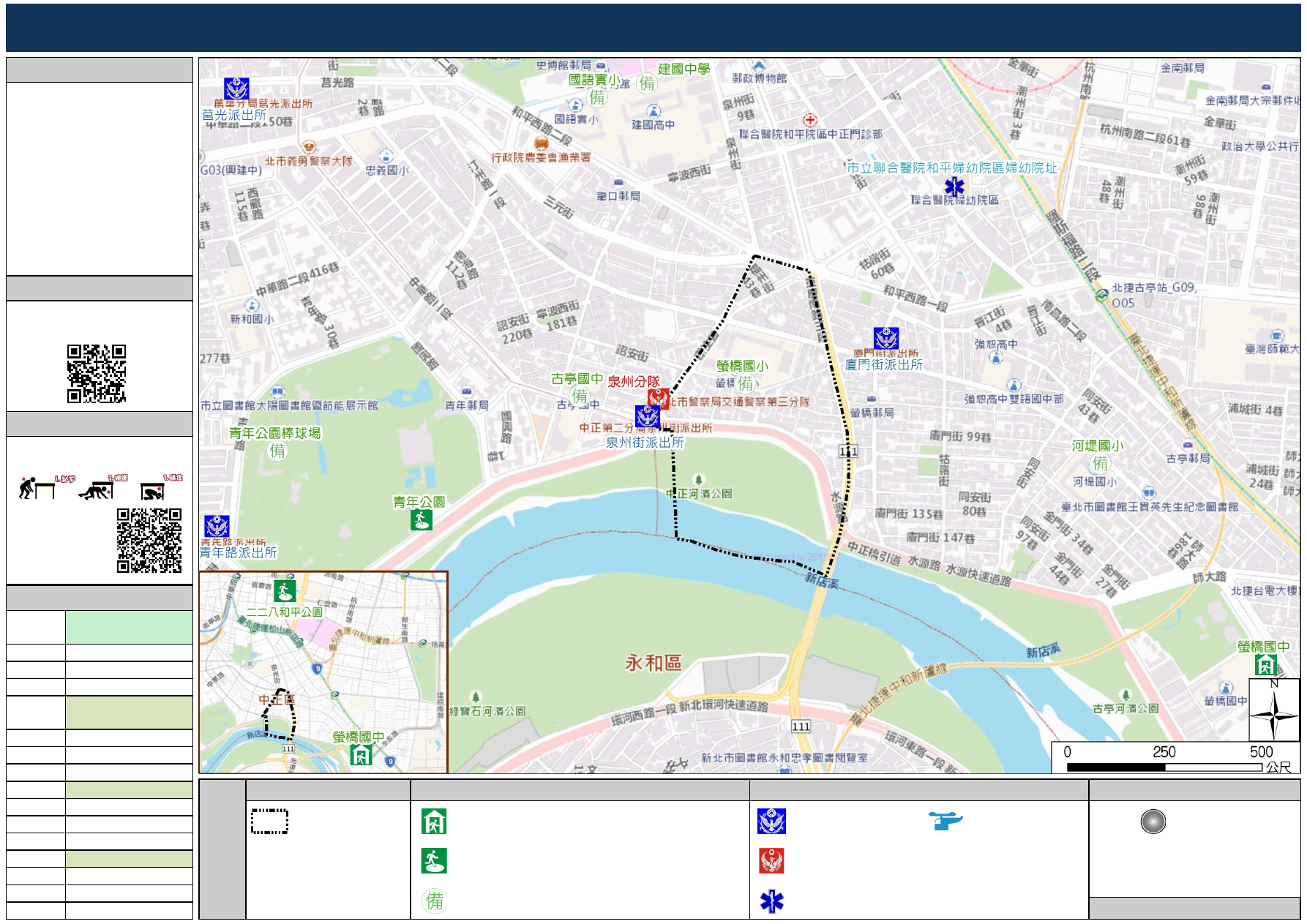Click the 111 road shield near 廈門街

pos(848,451)
